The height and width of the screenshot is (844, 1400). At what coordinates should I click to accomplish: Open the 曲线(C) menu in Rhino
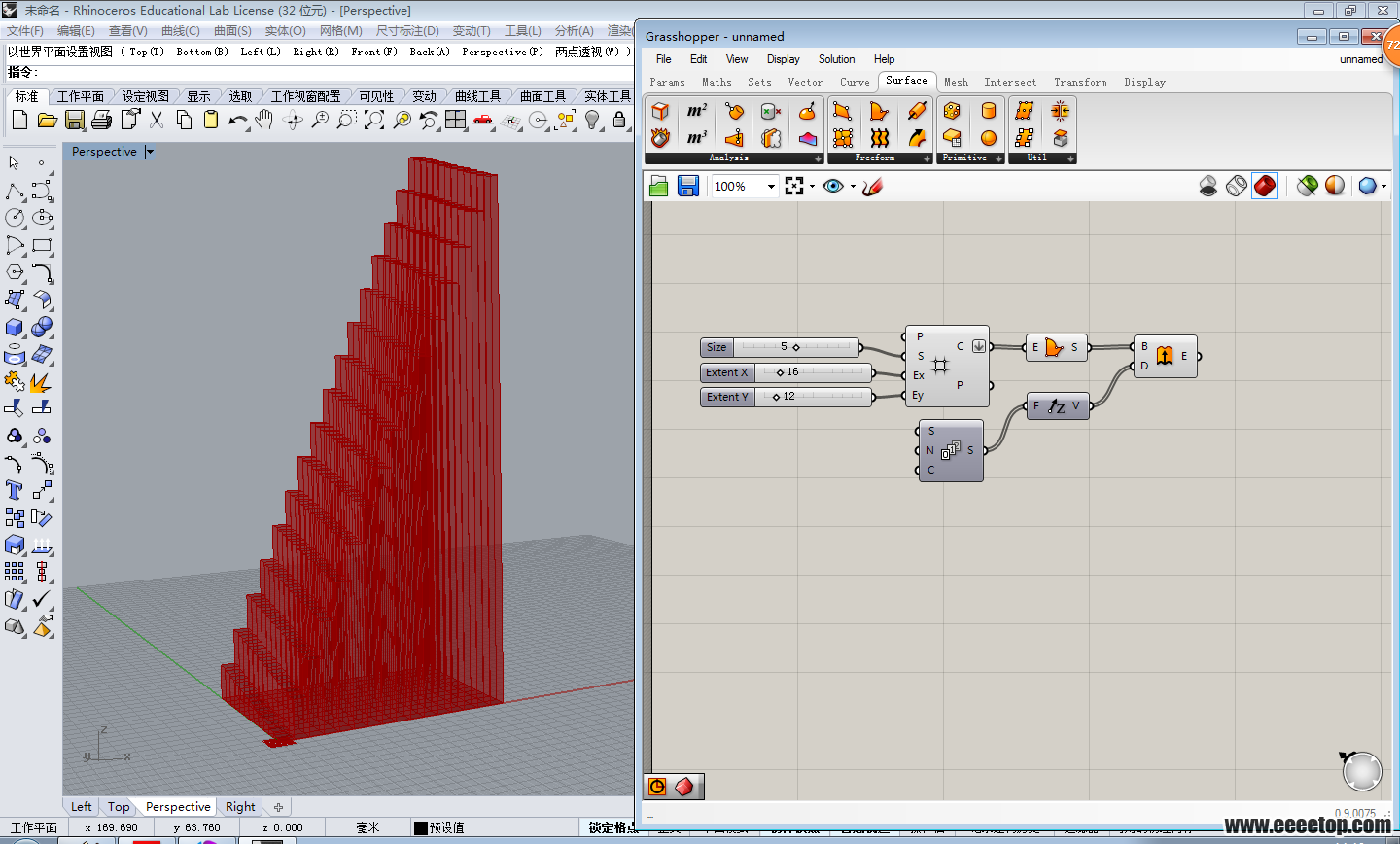[181, 31]
